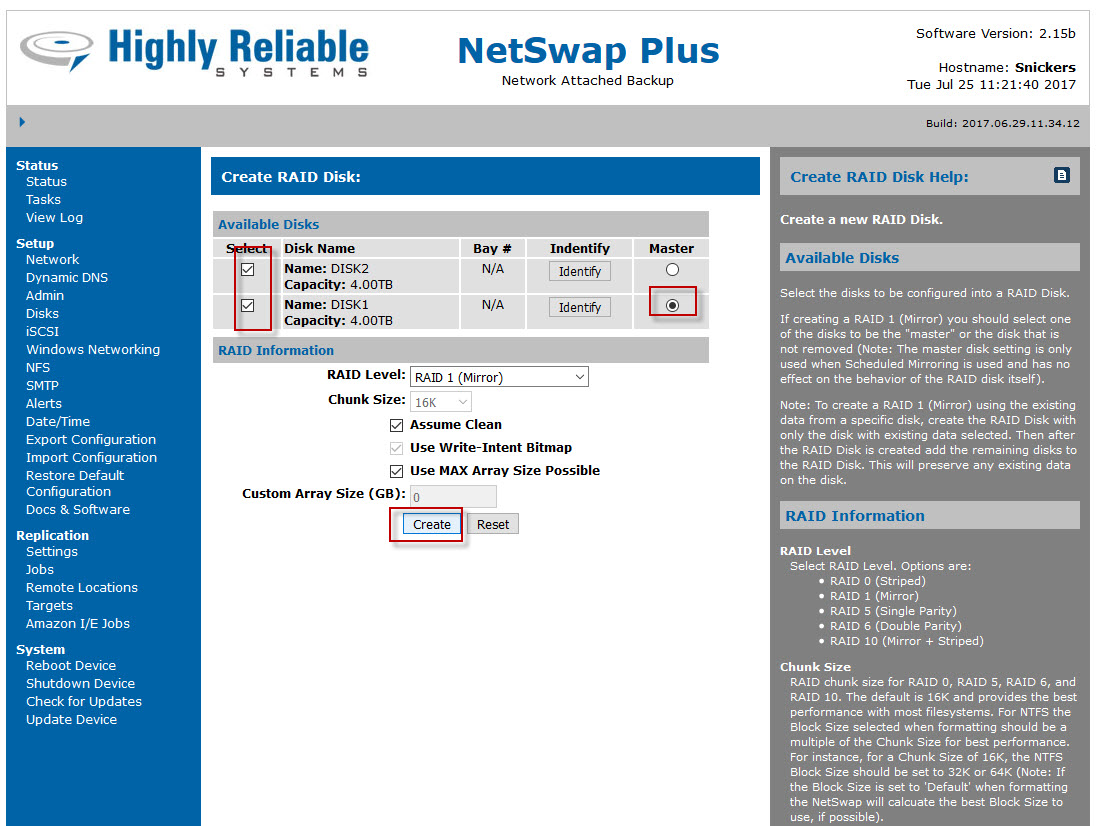Uncheck the DISK1 select checkbox
This screenshot has width=1096, height=826.
coord(247,305)
